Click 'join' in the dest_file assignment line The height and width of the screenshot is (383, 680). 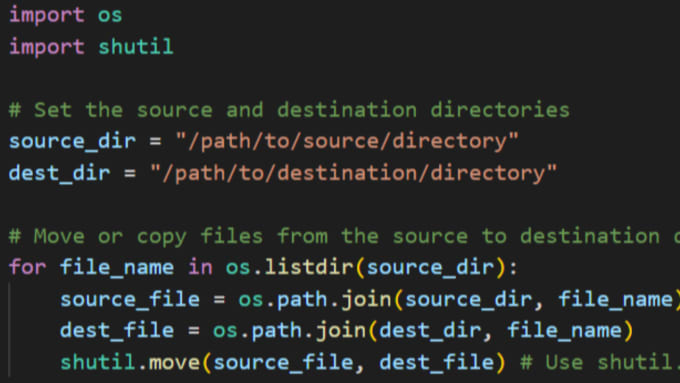[341, 331]
